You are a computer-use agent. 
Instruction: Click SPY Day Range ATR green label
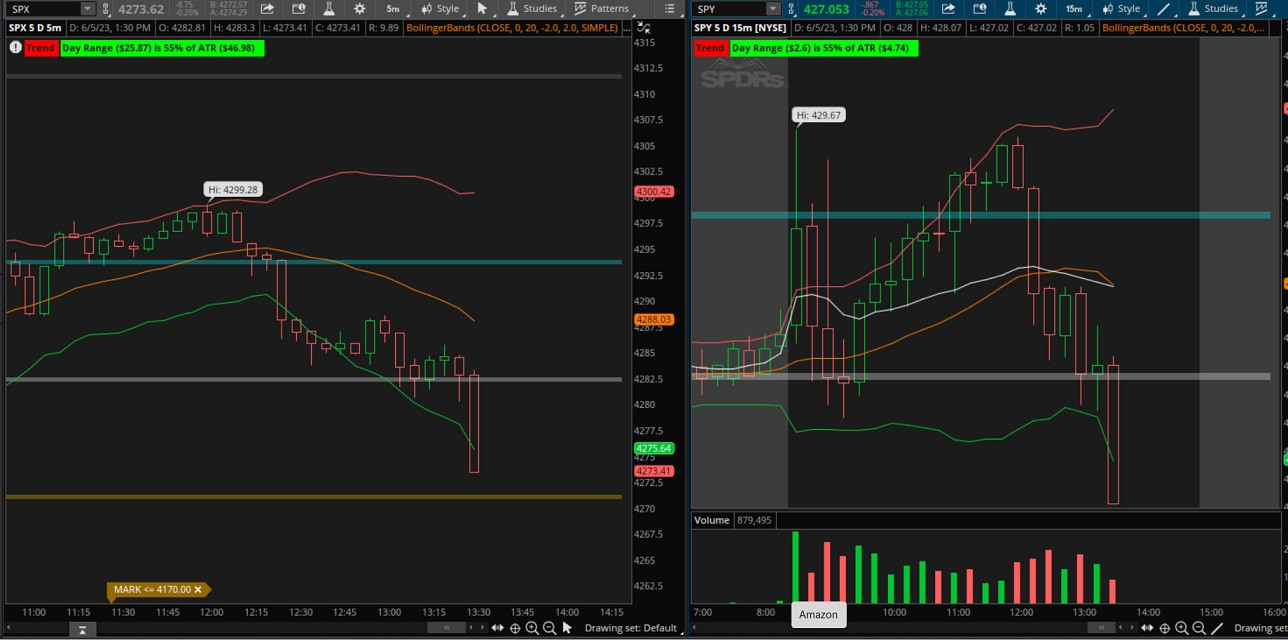[x=824, y=48]
